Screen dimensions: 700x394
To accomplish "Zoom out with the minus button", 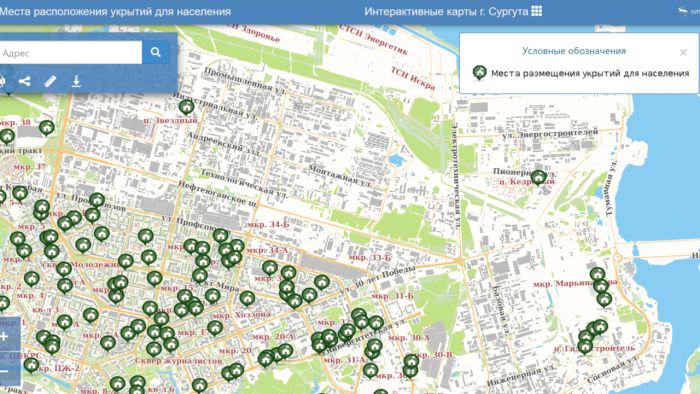I will (4, 371).
